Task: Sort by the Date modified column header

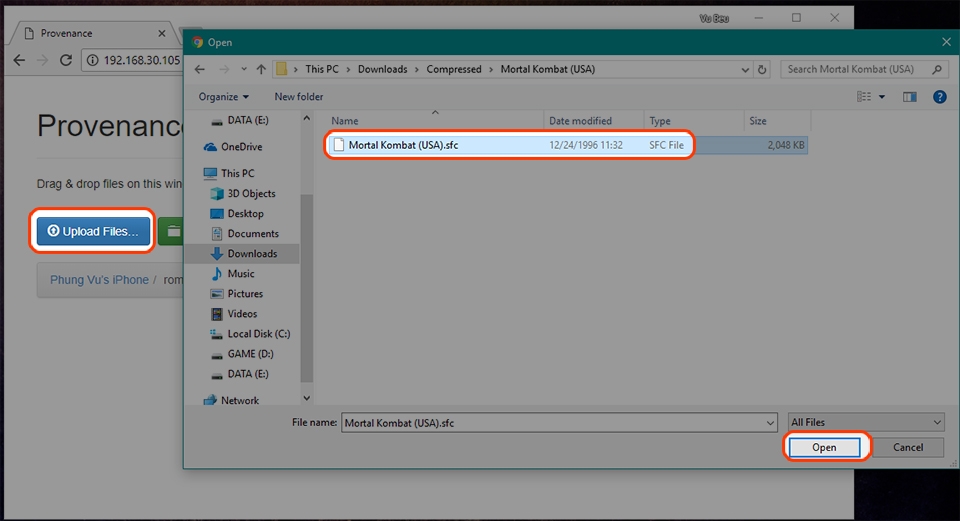Action: coord(580,121)
